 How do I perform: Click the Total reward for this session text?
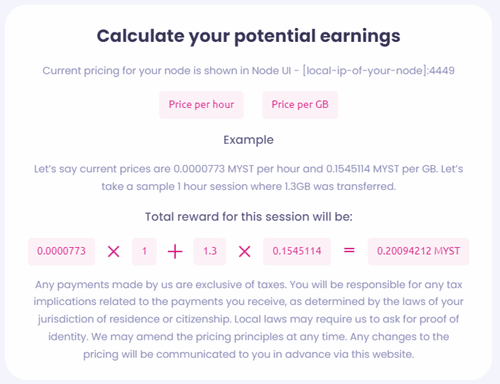tap(248, 217)
